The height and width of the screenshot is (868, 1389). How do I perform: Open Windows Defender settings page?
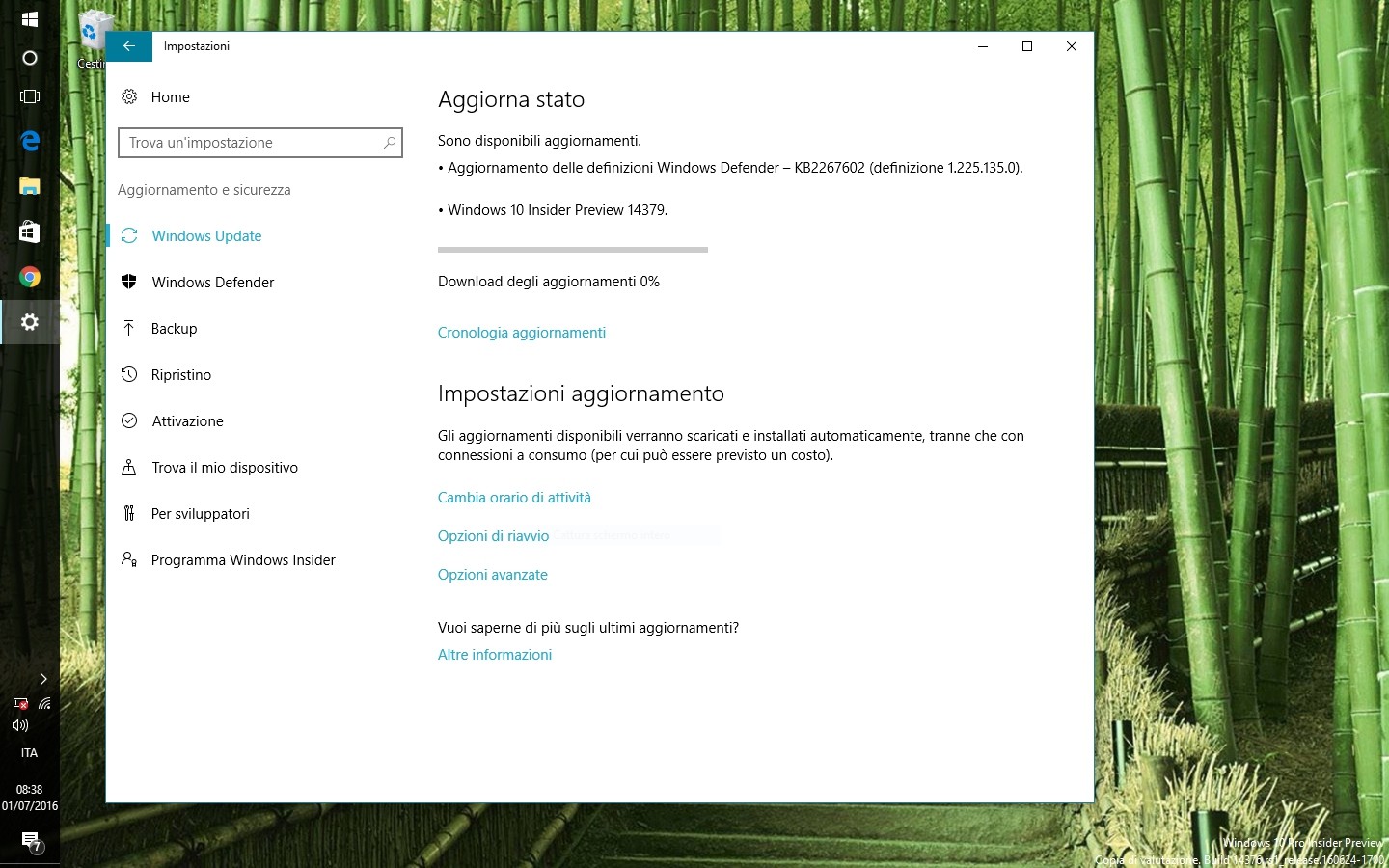coord(213,282)
